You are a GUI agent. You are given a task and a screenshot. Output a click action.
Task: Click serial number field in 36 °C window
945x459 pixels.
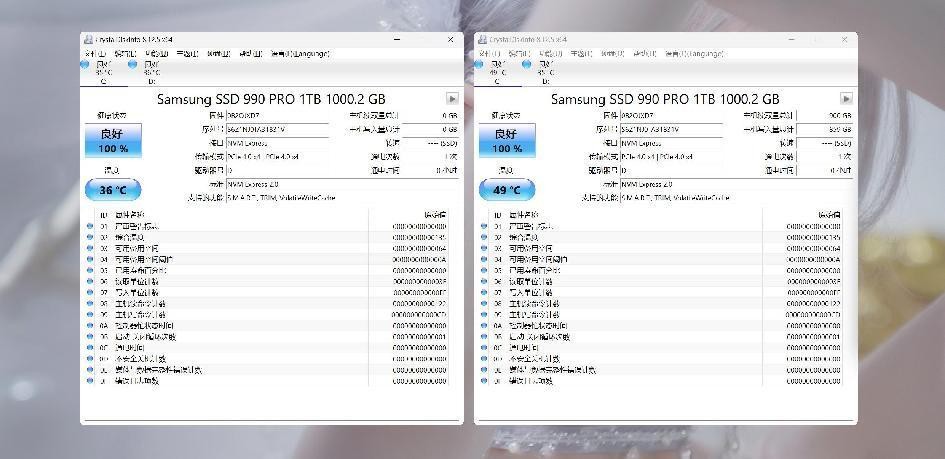pyautogui.click(x=277, y=129)
